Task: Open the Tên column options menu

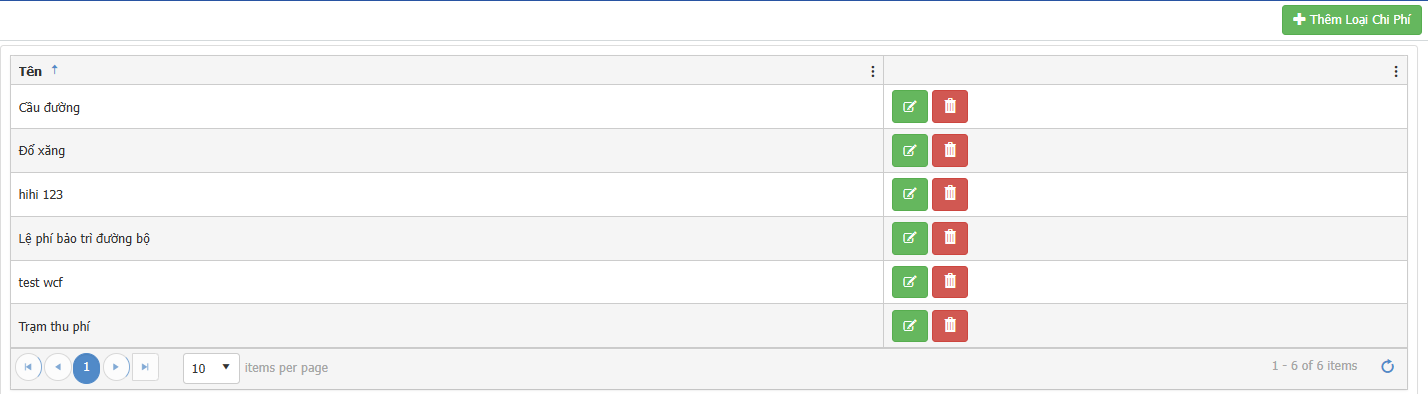Action: point(873,71)
